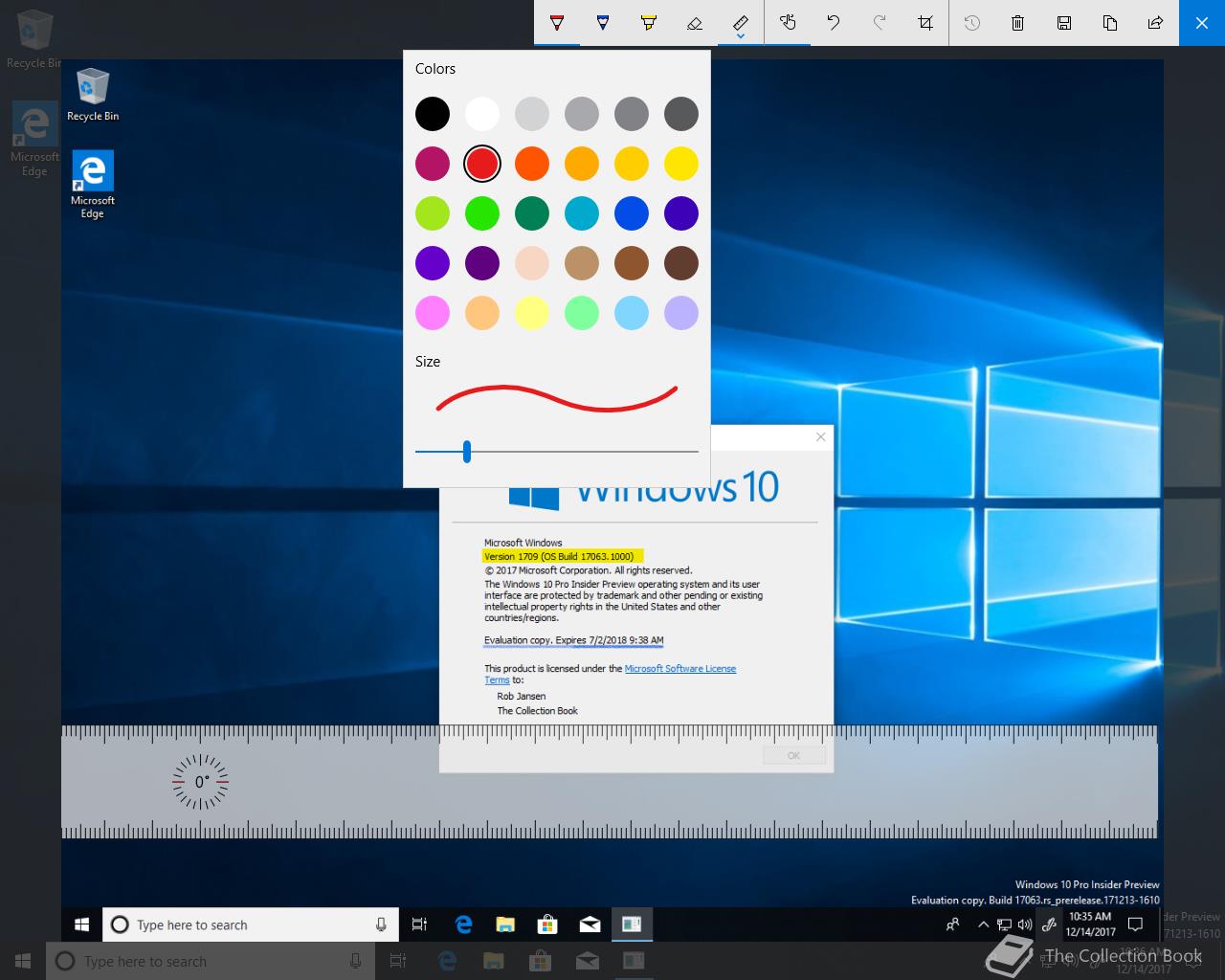Activate the crop tool

[925, 22]
